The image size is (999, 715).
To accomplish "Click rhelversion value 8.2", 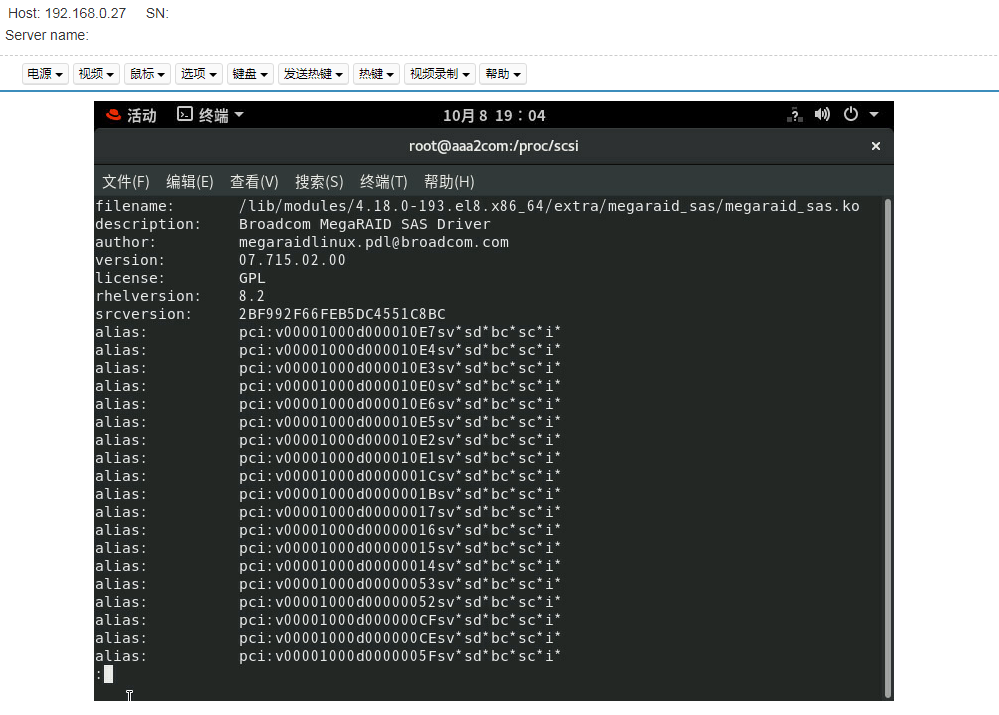I will [x=252, y=296].
